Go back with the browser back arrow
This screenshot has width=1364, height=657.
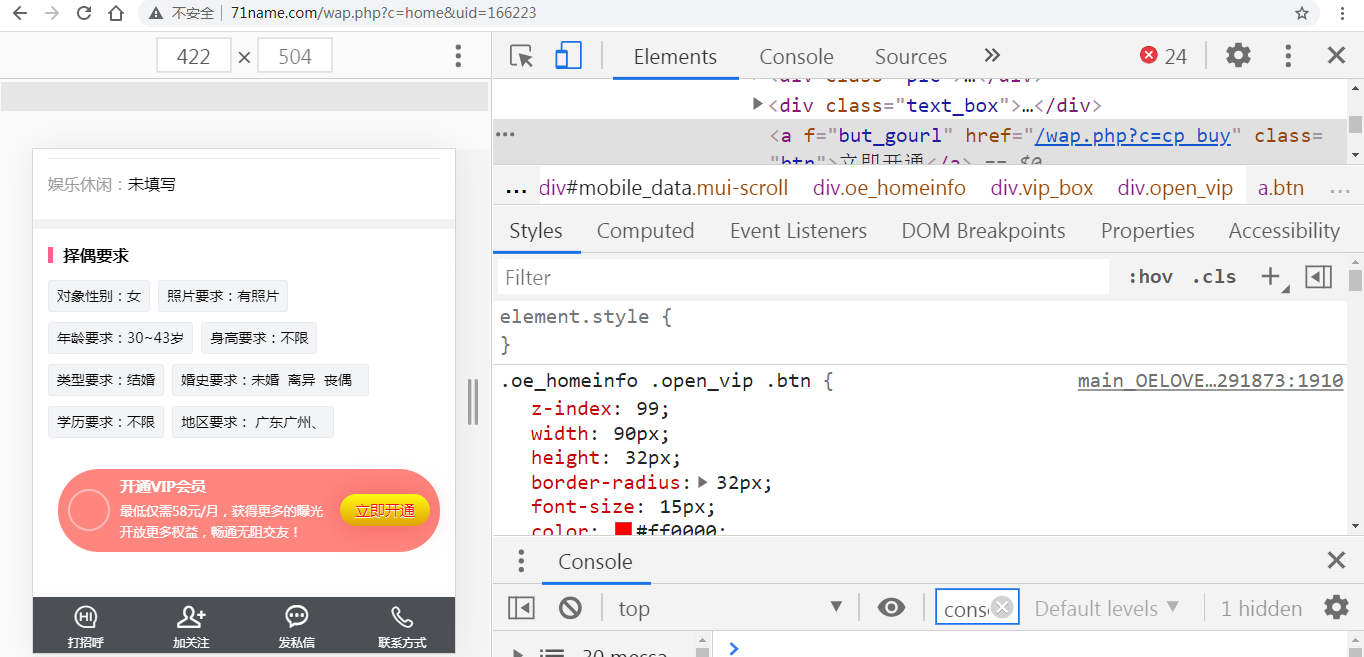tap(19, 13)
